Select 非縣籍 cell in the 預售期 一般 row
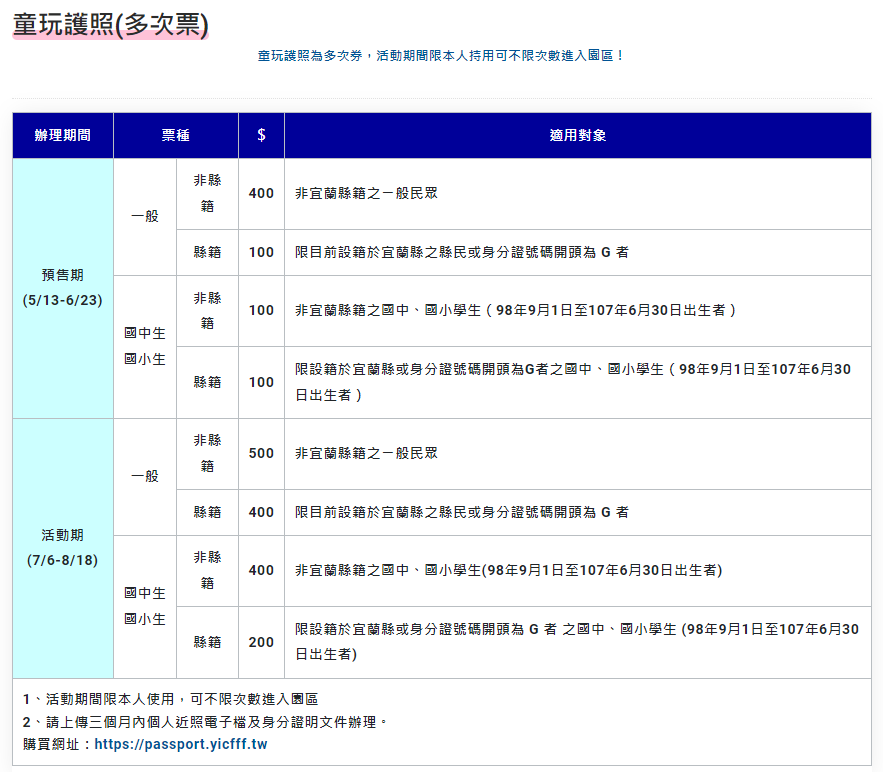Screen dimensions: 883x772 tap(207, 193)
